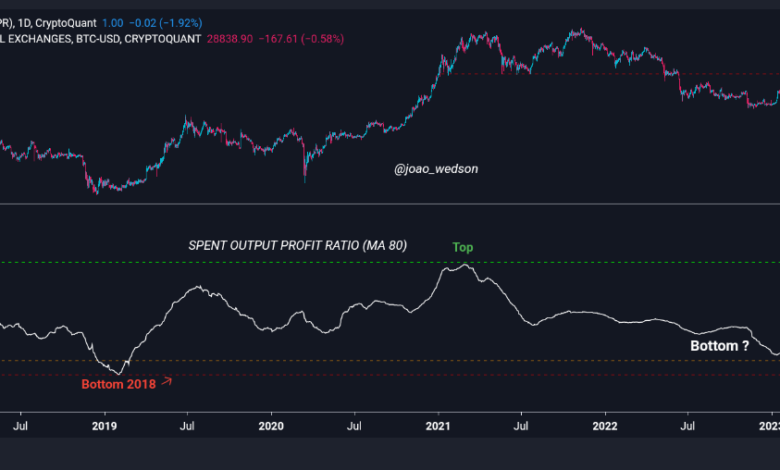
Task: Click the Jul label between 2021 and 2022
Action: click(521, 426)
